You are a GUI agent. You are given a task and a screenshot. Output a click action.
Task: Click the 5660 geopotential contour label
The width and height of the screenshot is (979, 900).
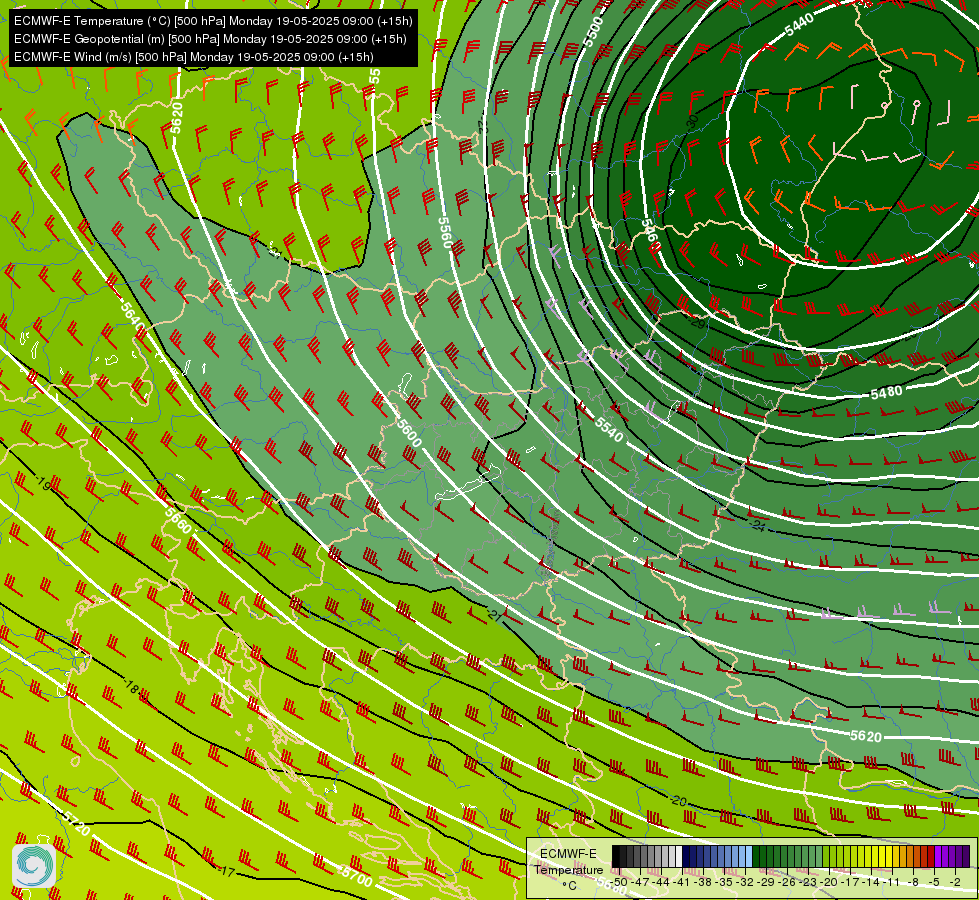click(x=178, y=520)
